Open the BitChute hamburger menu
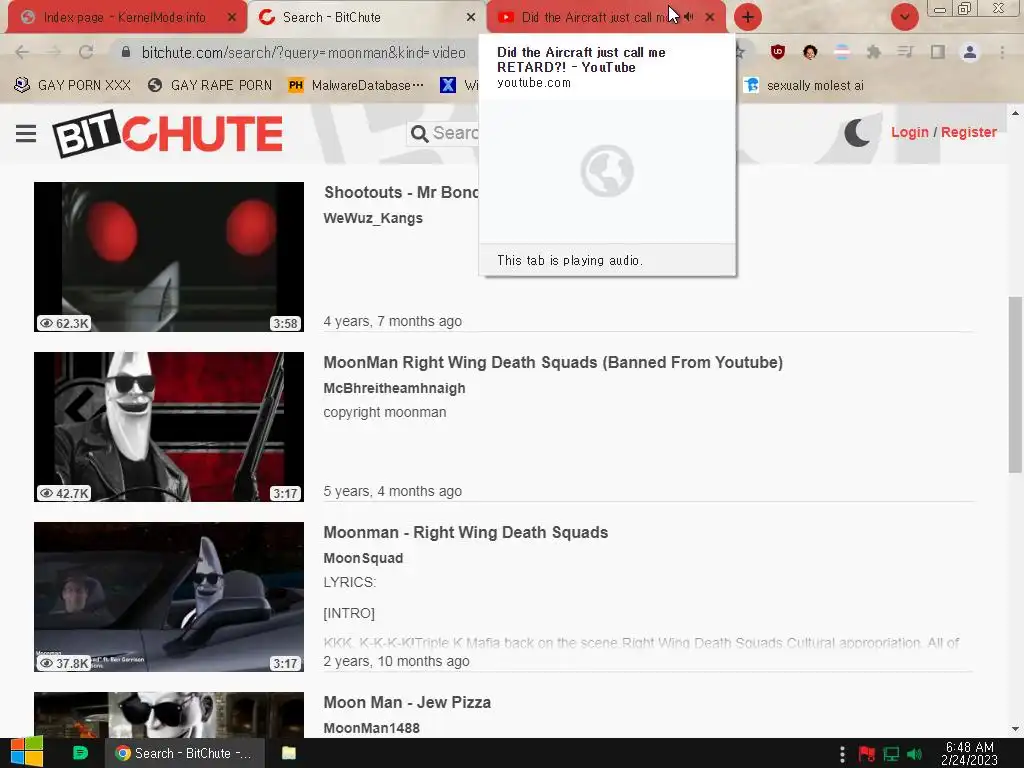Image resolution: width=1024 pixels, height=768 pixels. 26,133
